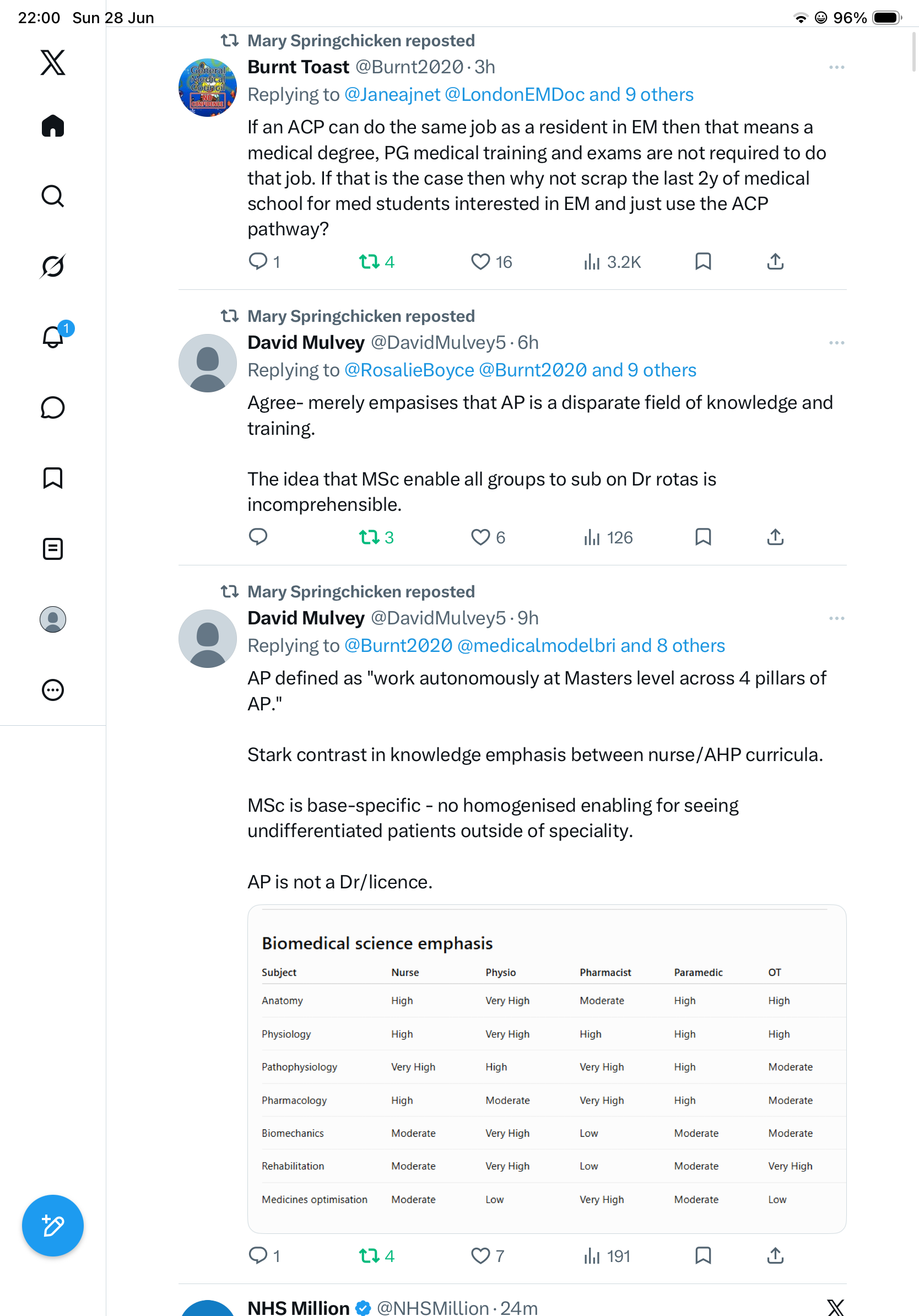The height and width of the screenshot is (1316, 919).
Task: Open more options on David Mulvey 9h post
Action: pyautogui.click(x=836, y=618)
